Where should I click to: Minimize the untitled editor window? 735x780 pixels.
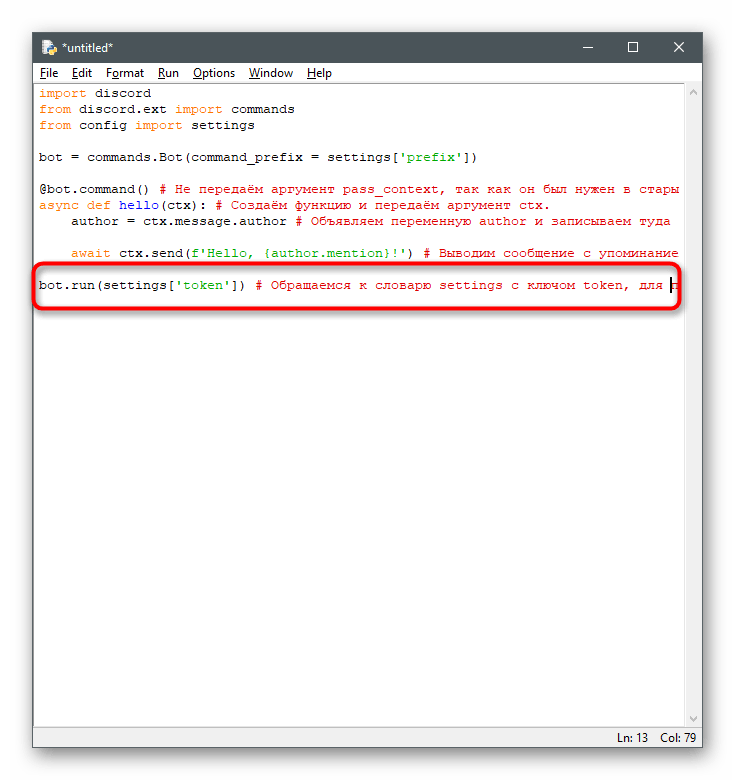pos(587,47)
